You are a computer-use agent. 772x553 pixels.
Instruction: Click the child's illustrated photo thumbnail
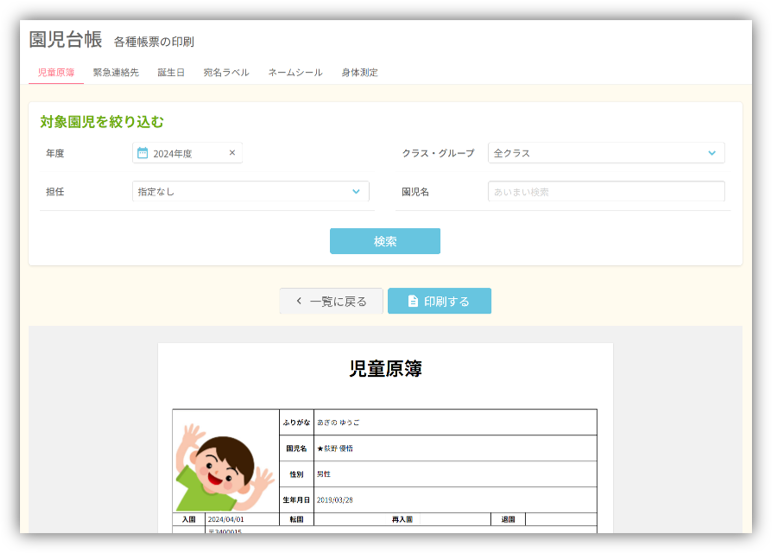point(225,467)
